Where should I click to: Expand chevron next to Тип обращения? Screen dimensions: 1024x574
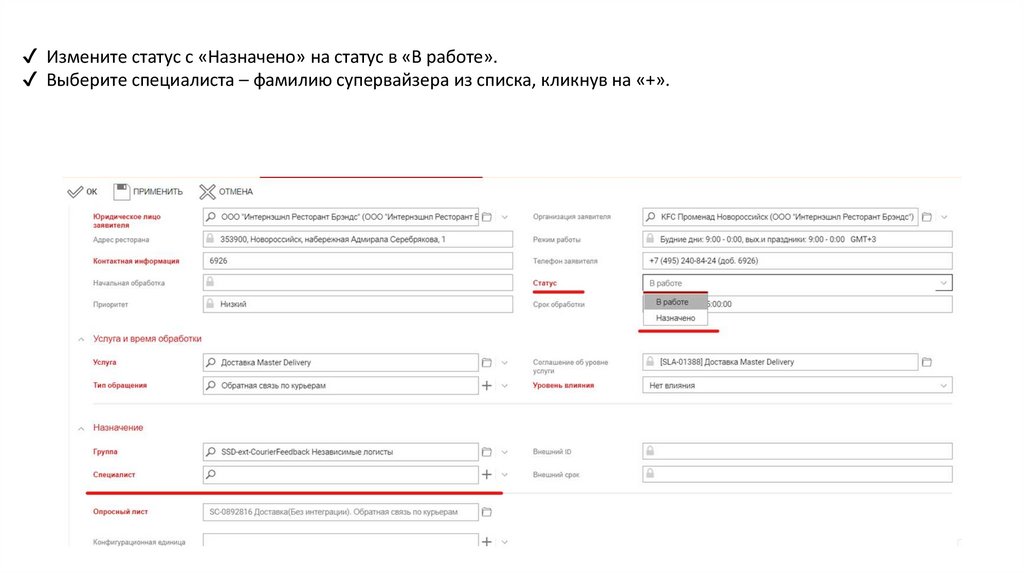click(504, 386)
